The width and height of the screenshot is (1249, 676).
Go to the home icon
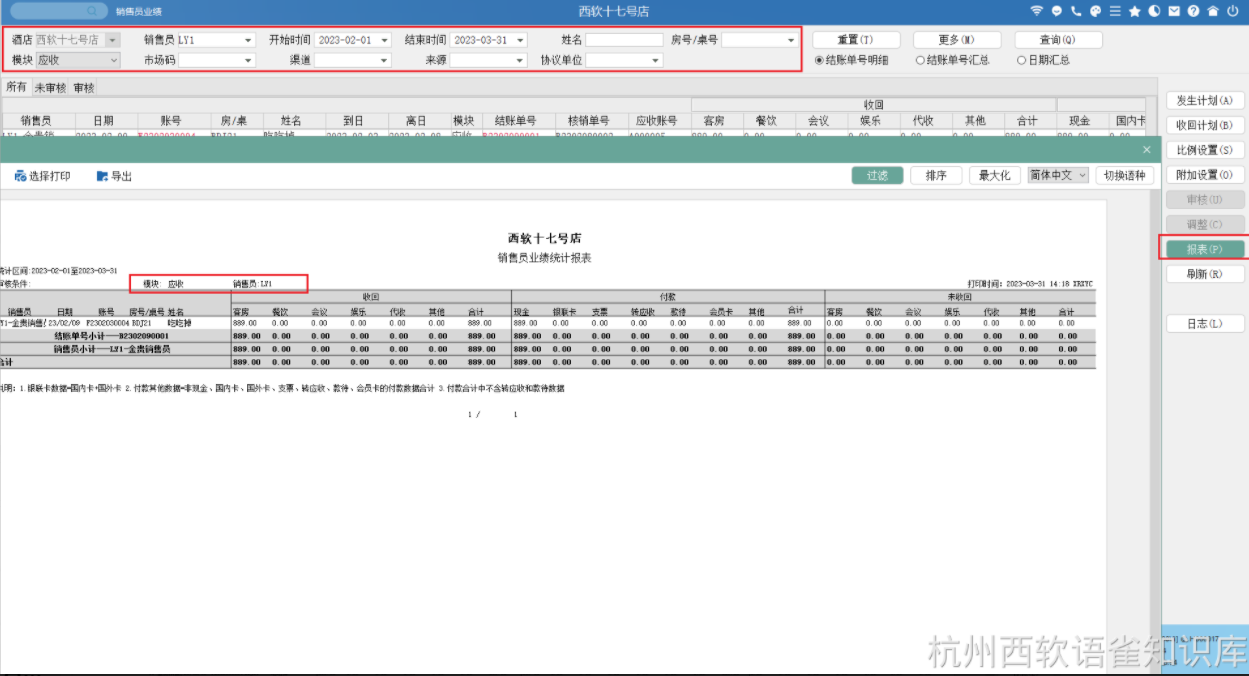point(1213,11)
